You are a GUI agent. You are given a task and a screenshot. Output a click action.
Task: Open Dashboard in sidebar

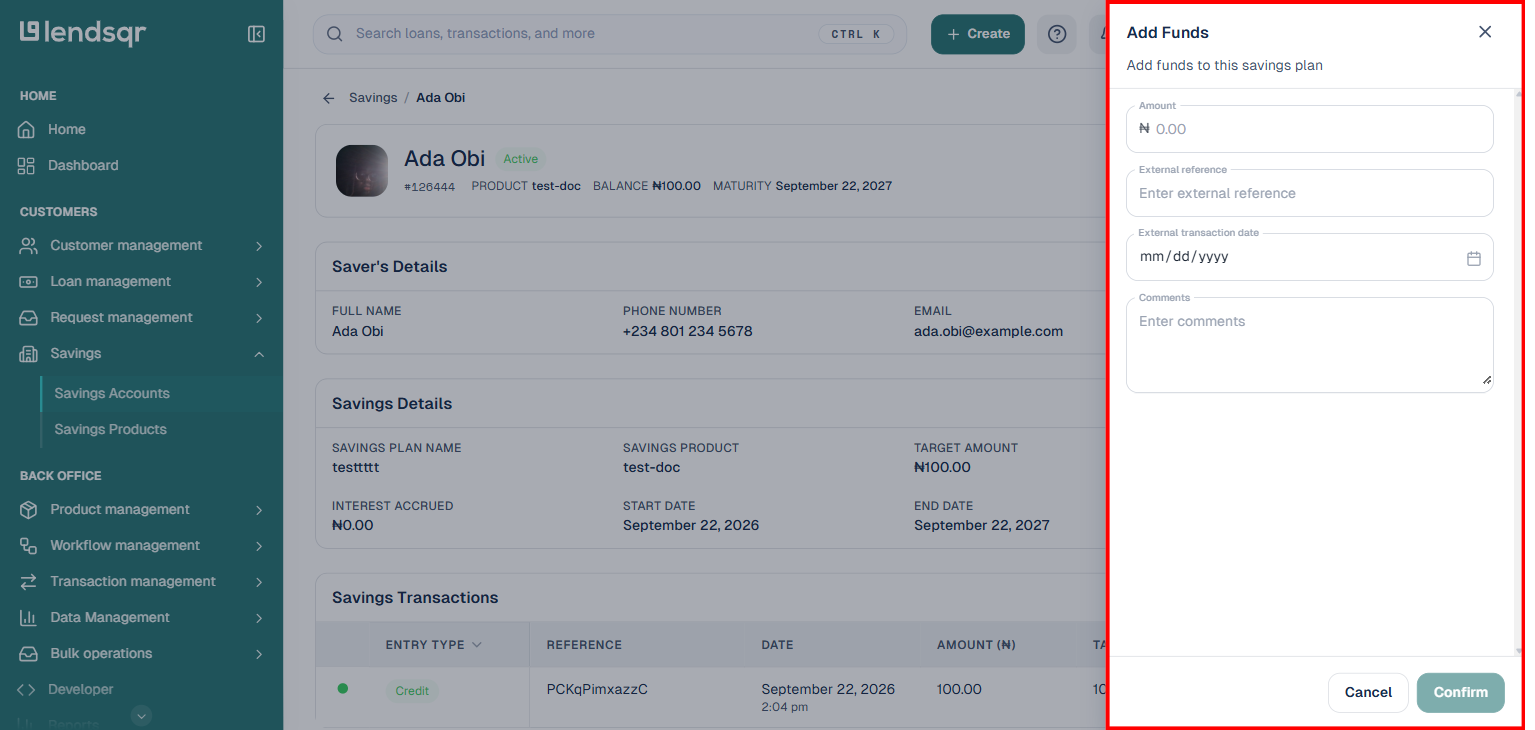click(x=83, y=165)
